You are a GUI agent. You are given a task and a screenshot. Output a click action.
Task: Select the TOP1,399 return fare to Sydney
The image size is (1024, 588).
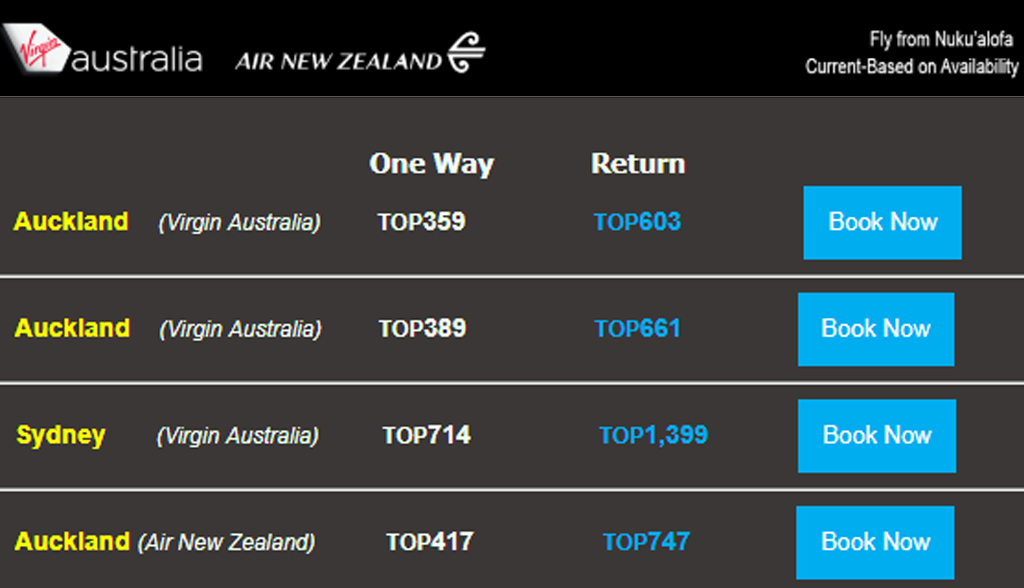coord(653,435)
